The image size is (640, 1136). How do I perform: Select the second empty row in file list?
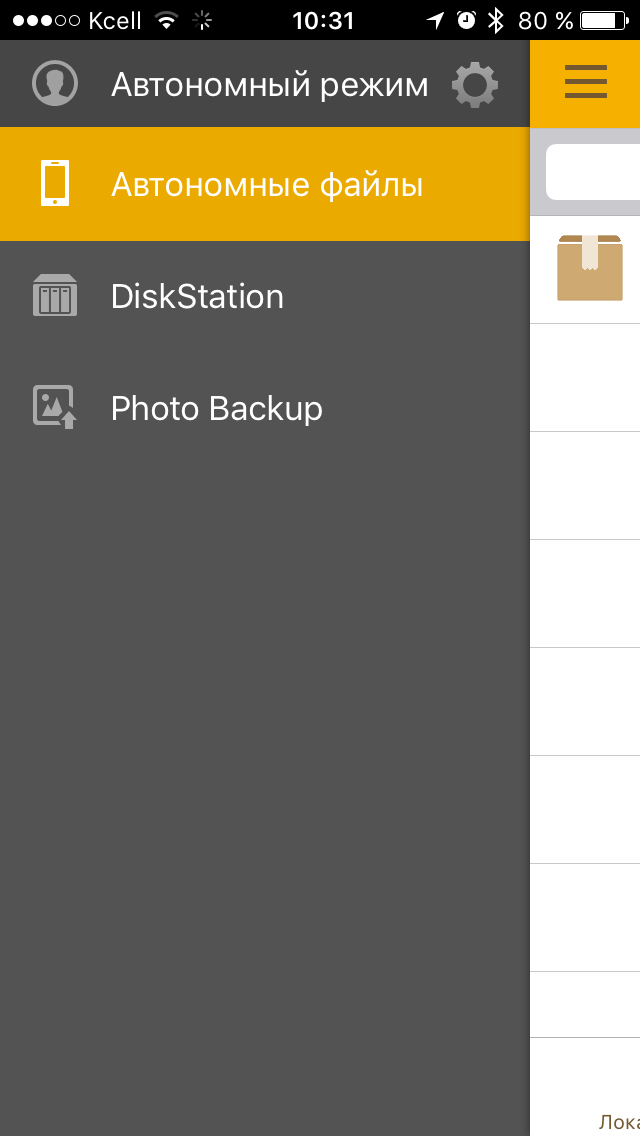(x=585, y=485)
